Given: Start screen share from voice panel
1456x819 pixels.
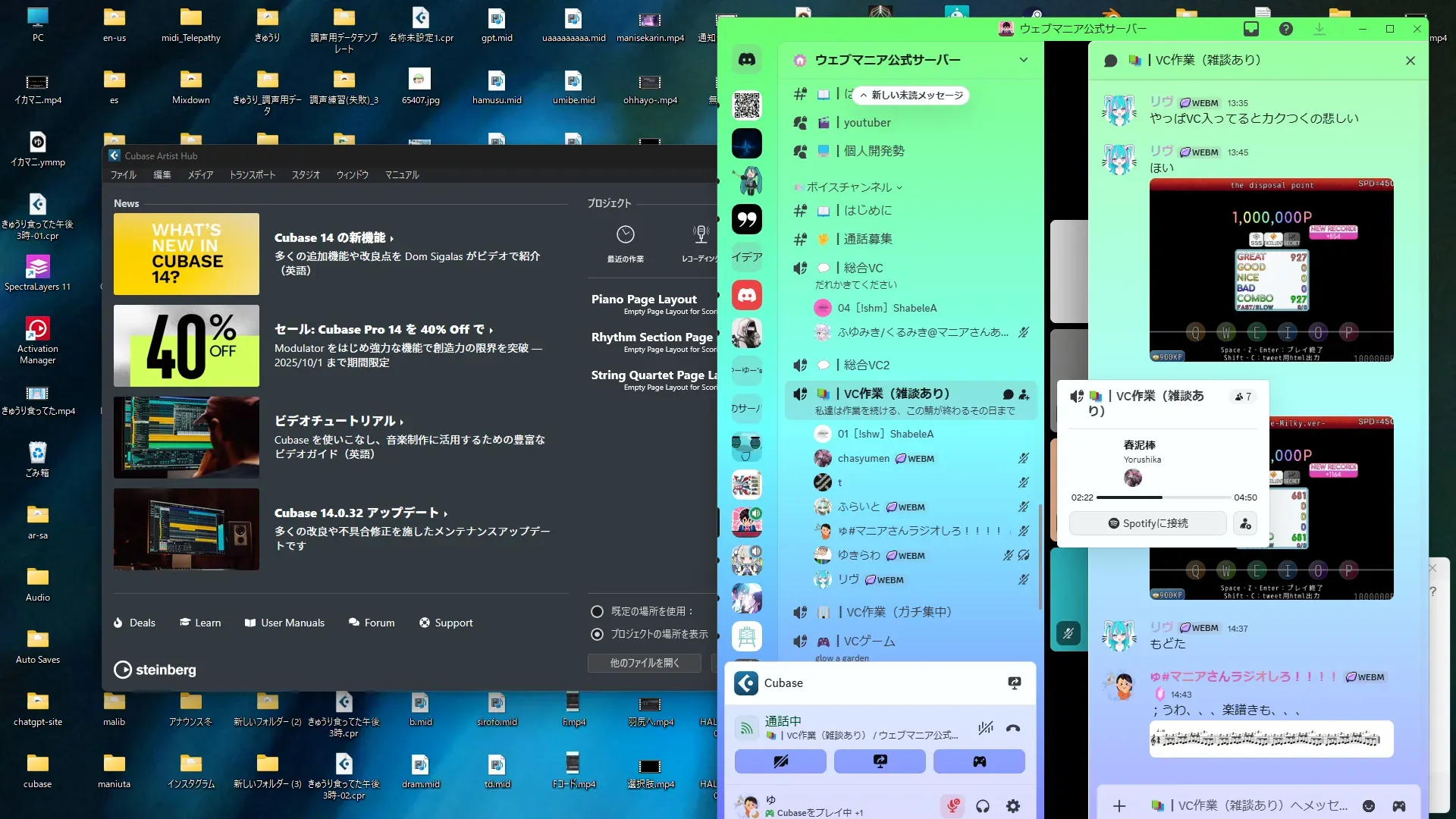Looking at the screenshot, I should [x=880, y=761].
